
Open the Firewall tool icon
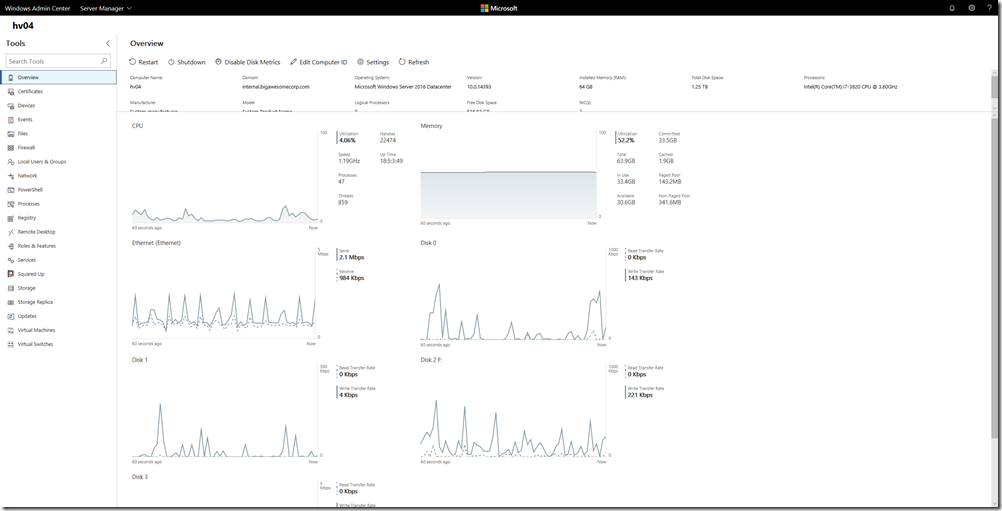[x=11, y=148]
